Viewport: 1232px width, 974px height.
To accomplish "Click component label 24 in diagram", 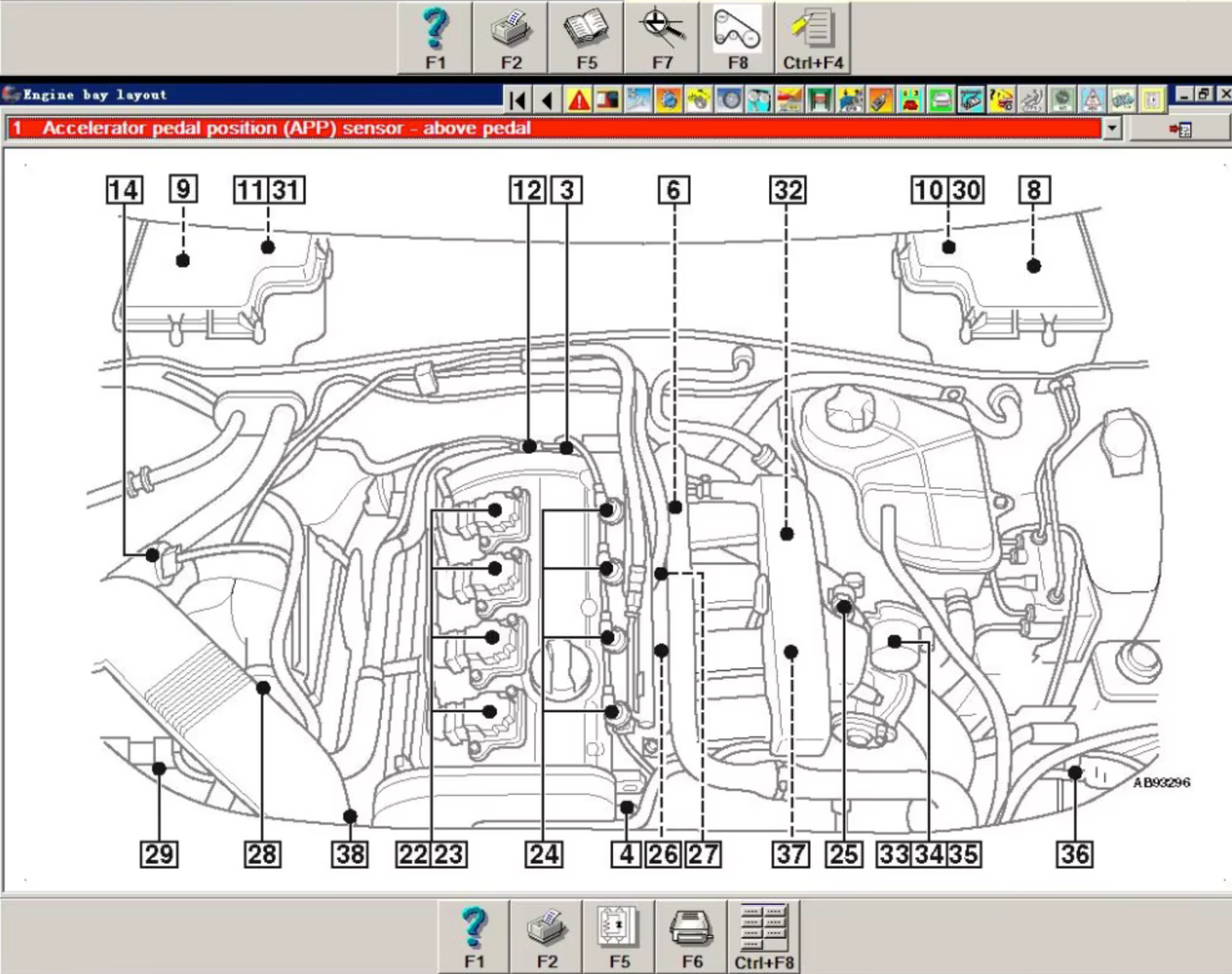I will [x=544, y=854].
